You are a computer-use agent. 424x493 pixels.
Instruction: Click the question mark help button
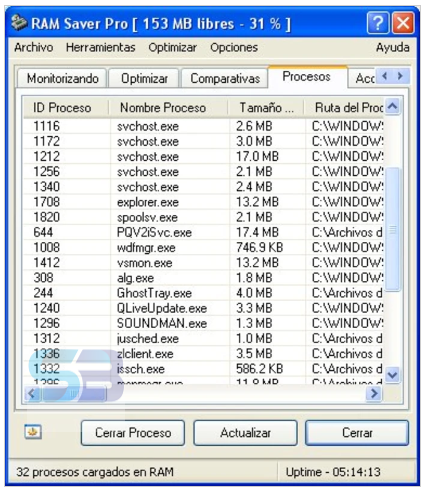click(x=378, y=23)
